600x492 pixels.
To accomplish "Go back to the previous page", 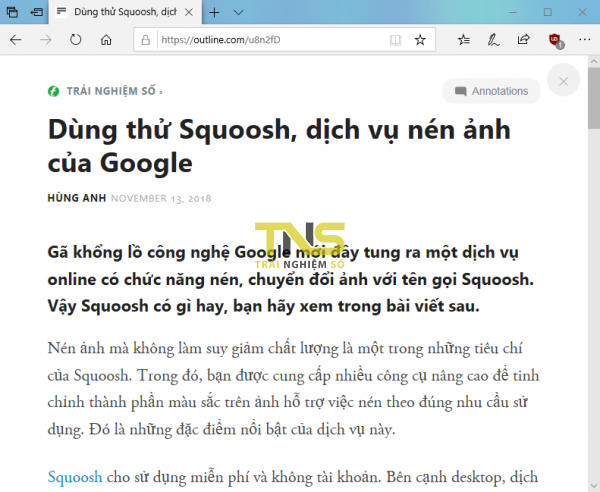I will pos(15,40).
